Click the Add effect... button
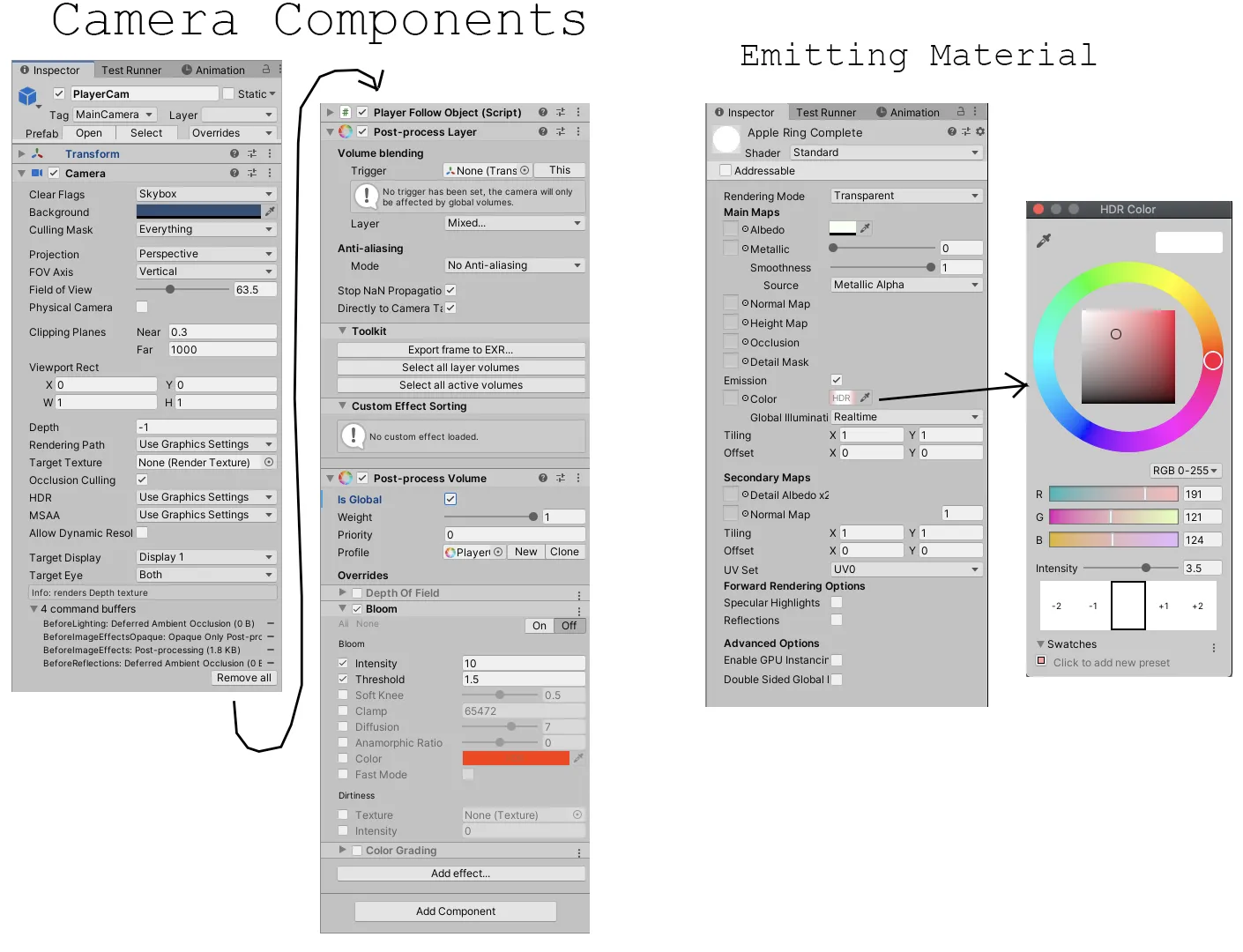 (x=461, y=874)
